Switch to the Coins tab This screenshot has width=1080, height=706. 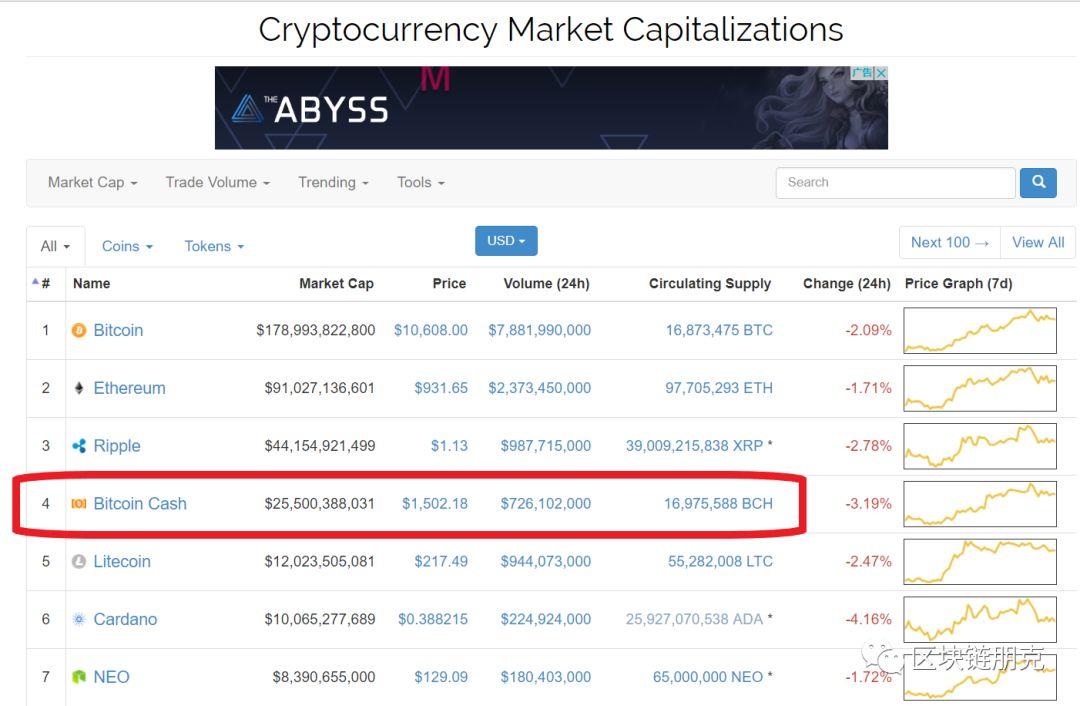(127, 247)
